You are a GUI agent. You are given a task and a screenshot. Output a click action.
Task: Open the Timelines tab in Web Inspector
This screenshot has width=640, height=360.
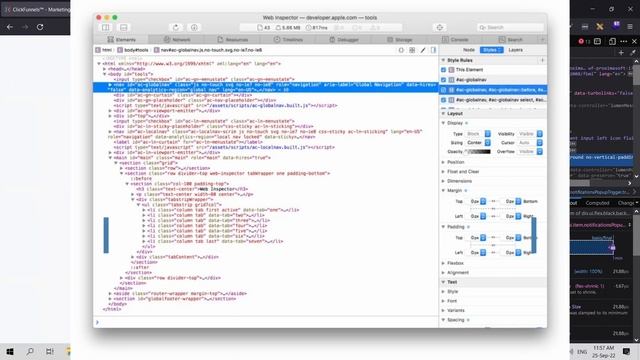coord(288,40)
